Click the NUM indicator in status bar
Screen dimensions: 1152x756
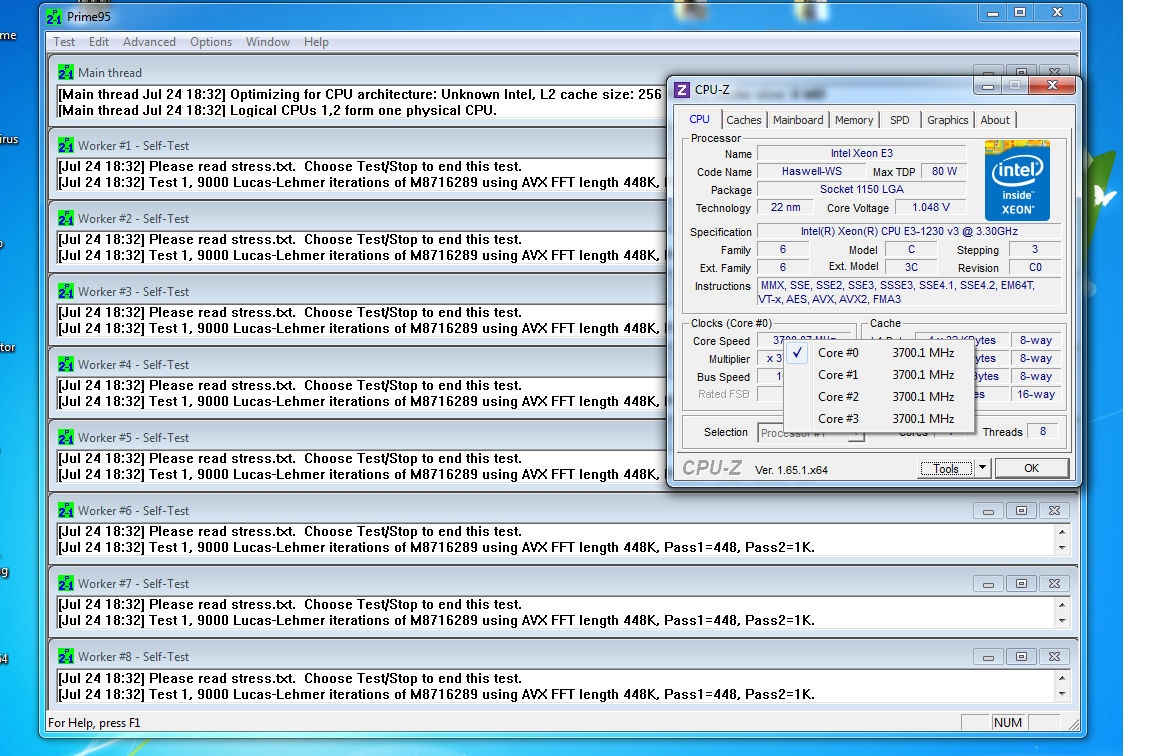coord(1007,723)
